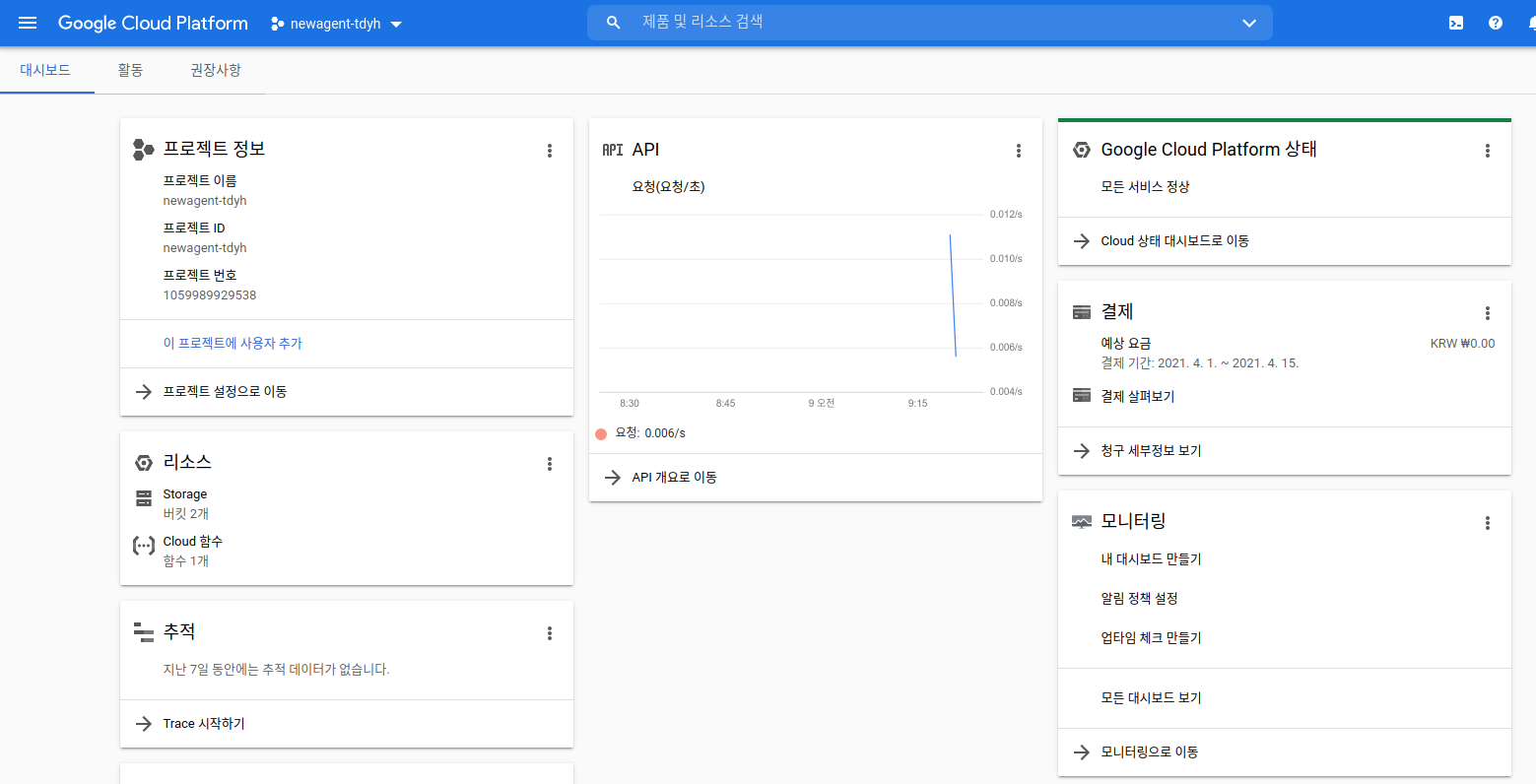Image resolution: width=1536 pixels, height=784 pixels.
Task: Click the 리소스 card header icon
Action: (x=144, y=463)
